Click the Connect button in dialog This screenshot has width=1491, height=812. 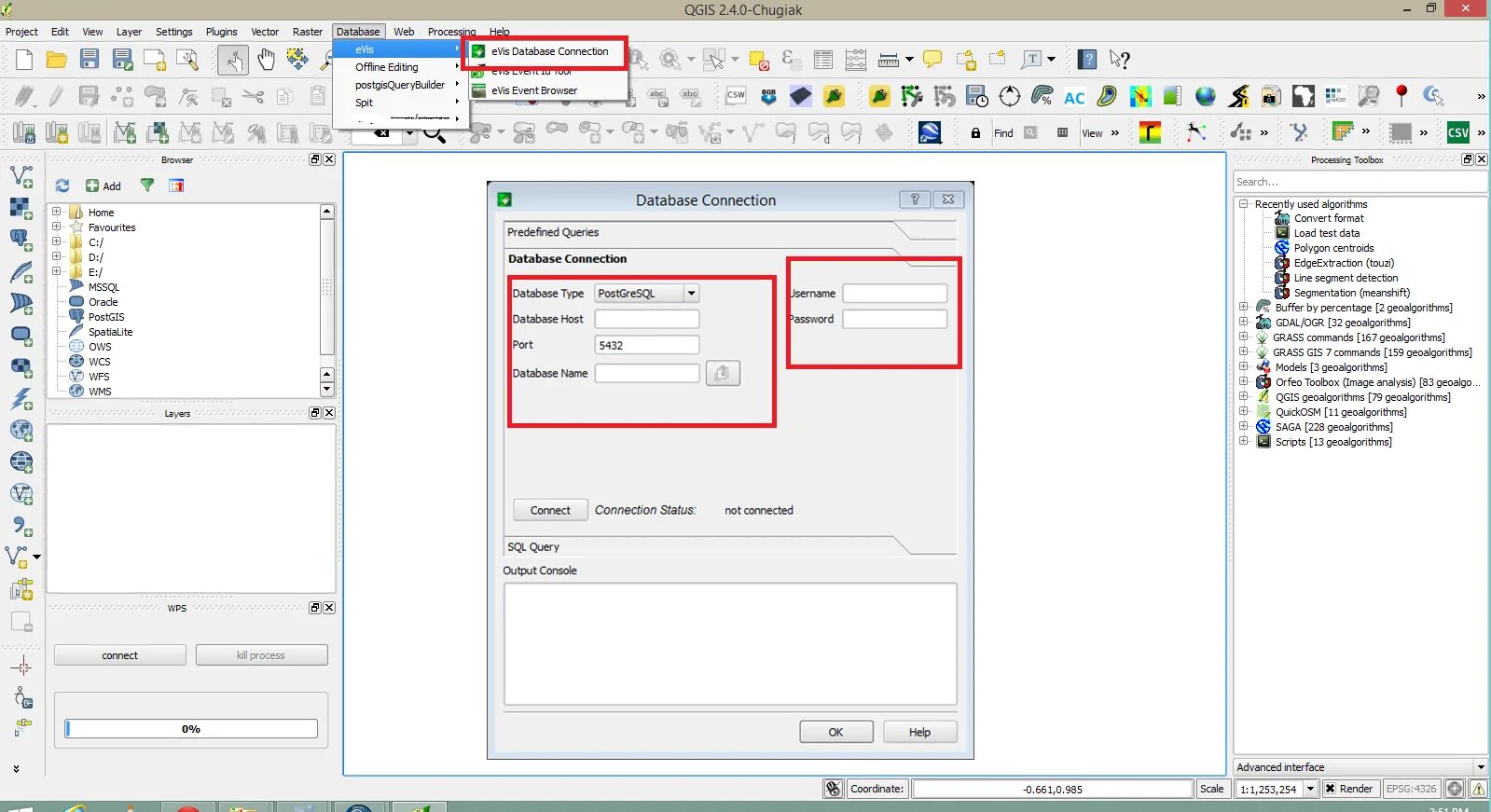[x=550, y=510]
